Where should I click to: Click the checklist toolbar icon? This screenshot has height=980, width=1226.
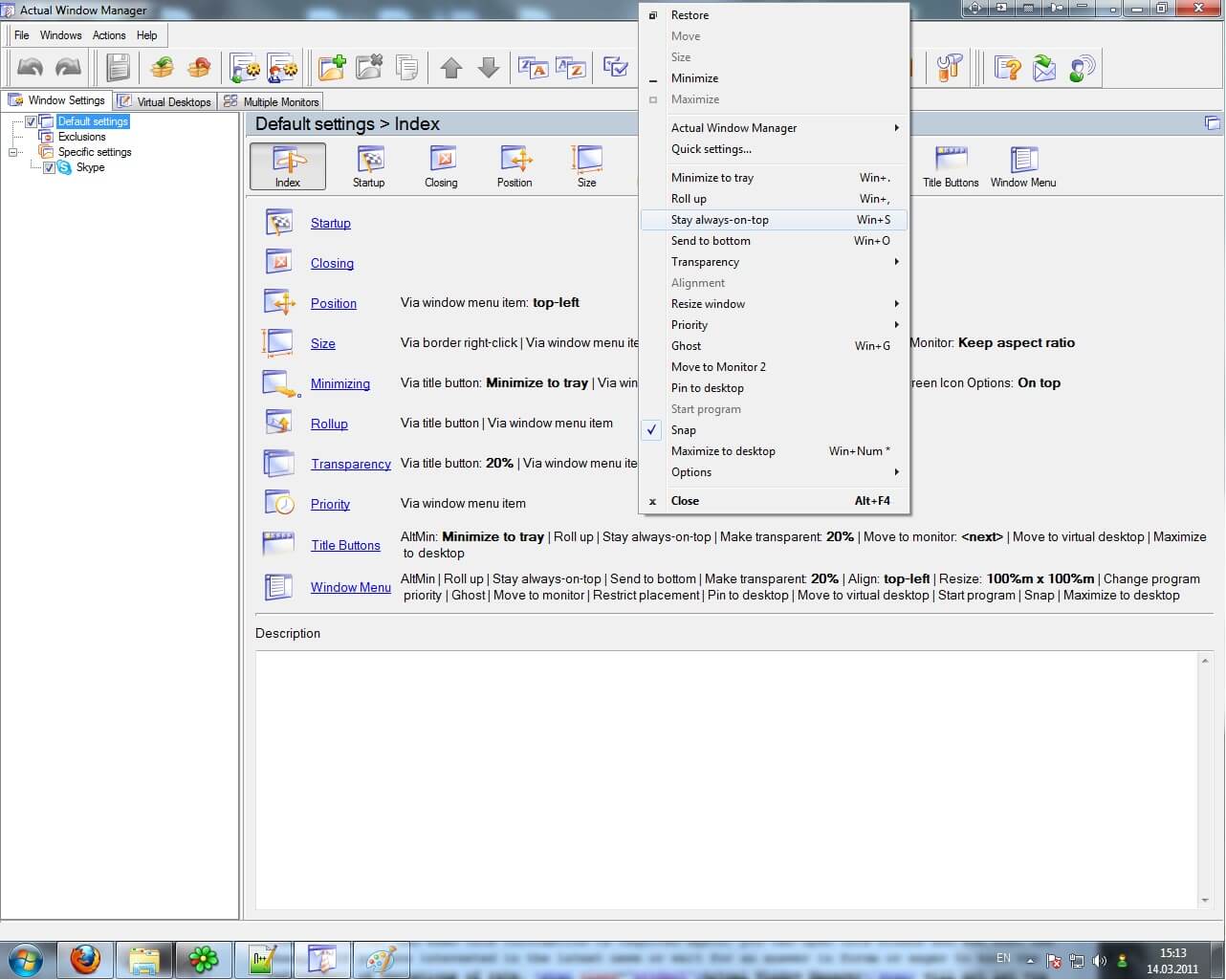[x=616, y=68]
